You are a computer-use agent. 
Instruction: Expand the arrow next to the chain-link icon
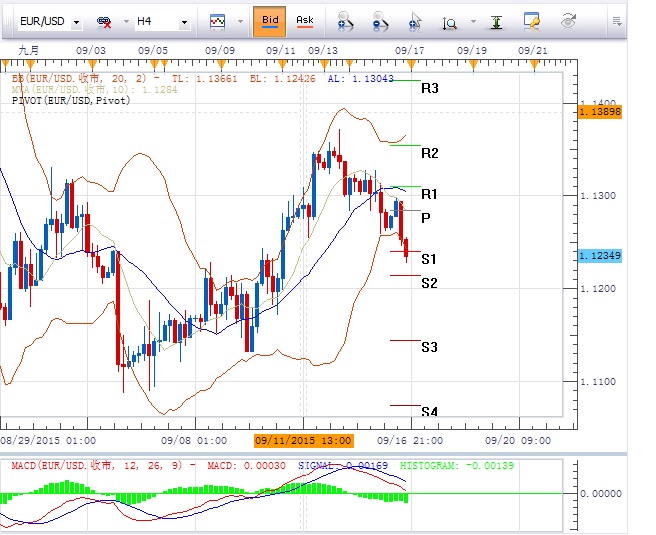click(x=126, y=21)
